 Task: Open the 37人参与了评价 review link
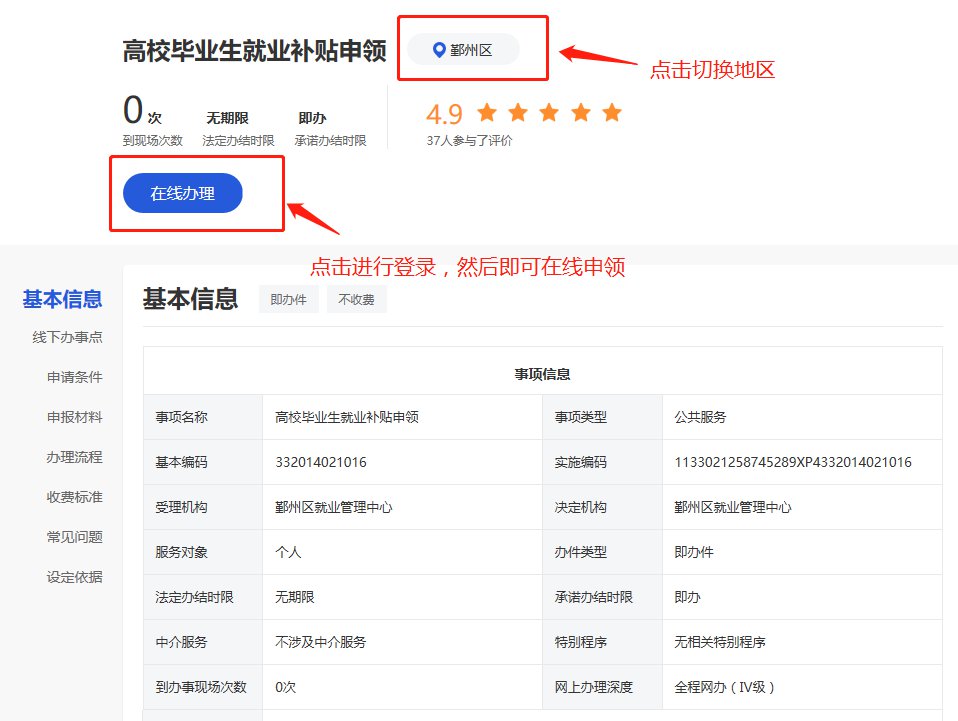(x=469, y=141)
